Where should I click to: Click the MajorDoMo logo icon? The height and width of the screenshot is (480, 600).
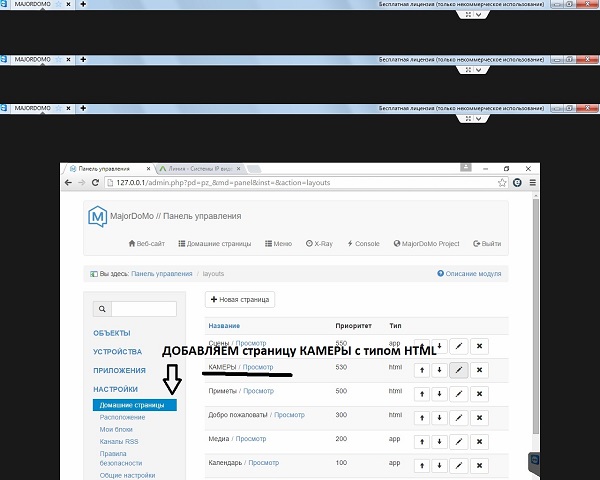[x=97, y=216]
